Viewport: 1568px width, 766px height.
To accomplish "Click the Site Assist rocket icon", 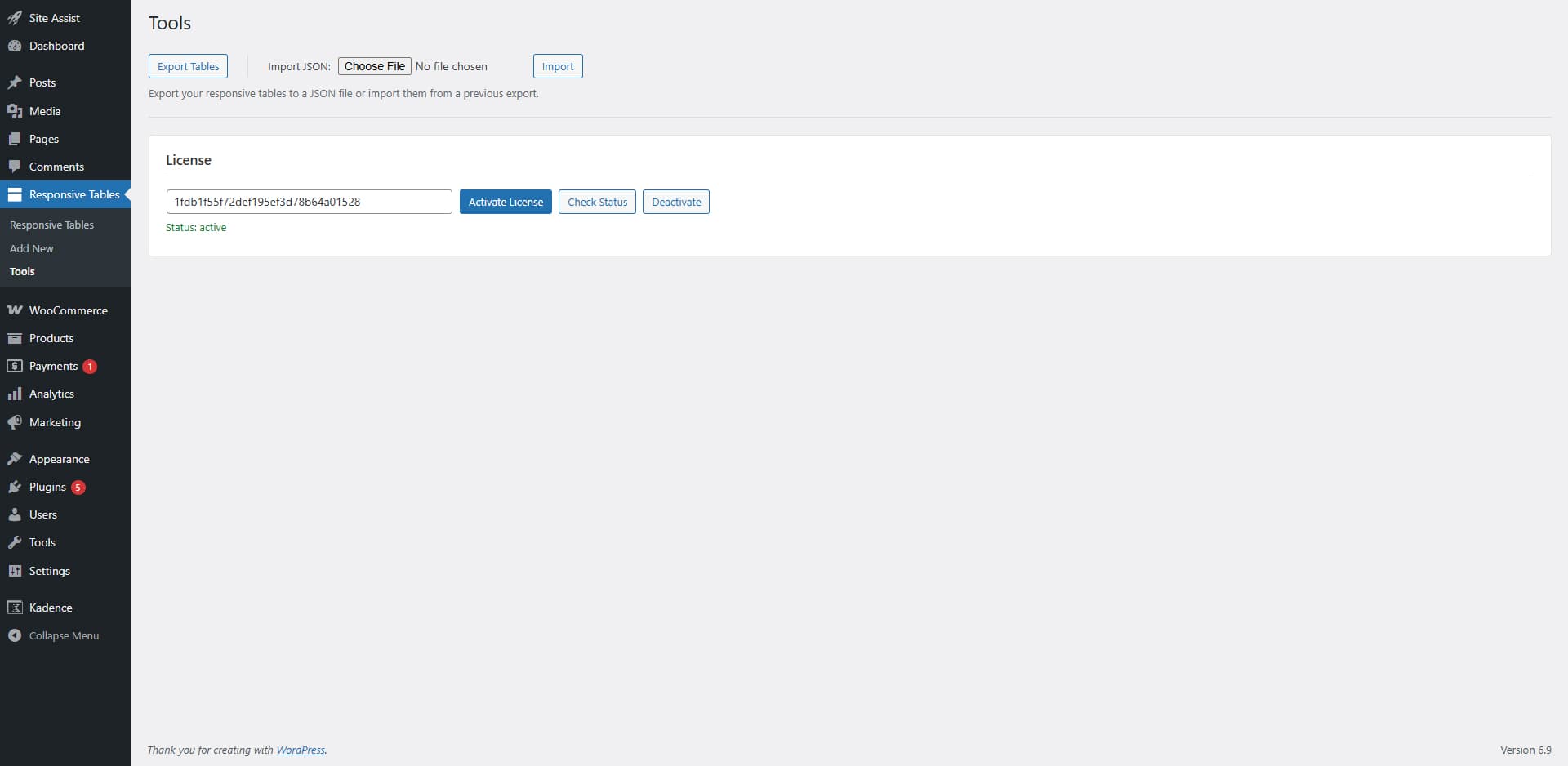I will tap(15, 18).
